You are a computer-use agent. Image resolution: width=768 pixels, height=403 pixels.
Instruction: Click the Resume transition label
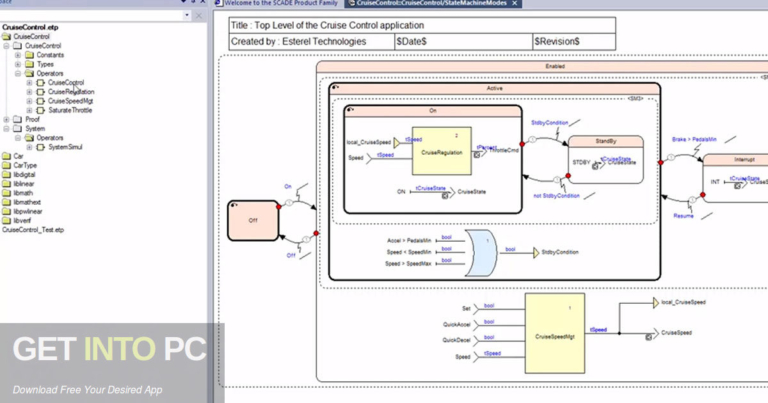tap(683, 216)
